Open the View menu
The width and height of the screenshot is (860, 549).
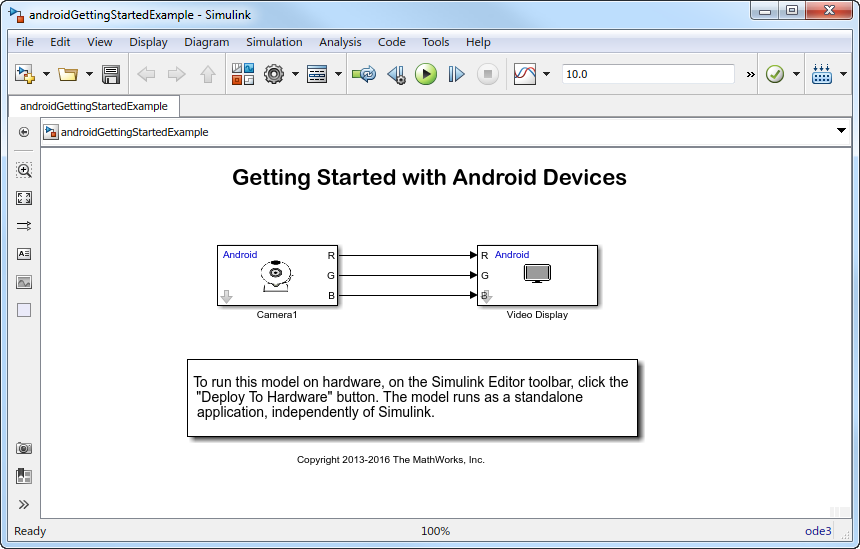[x=99, y=42]
